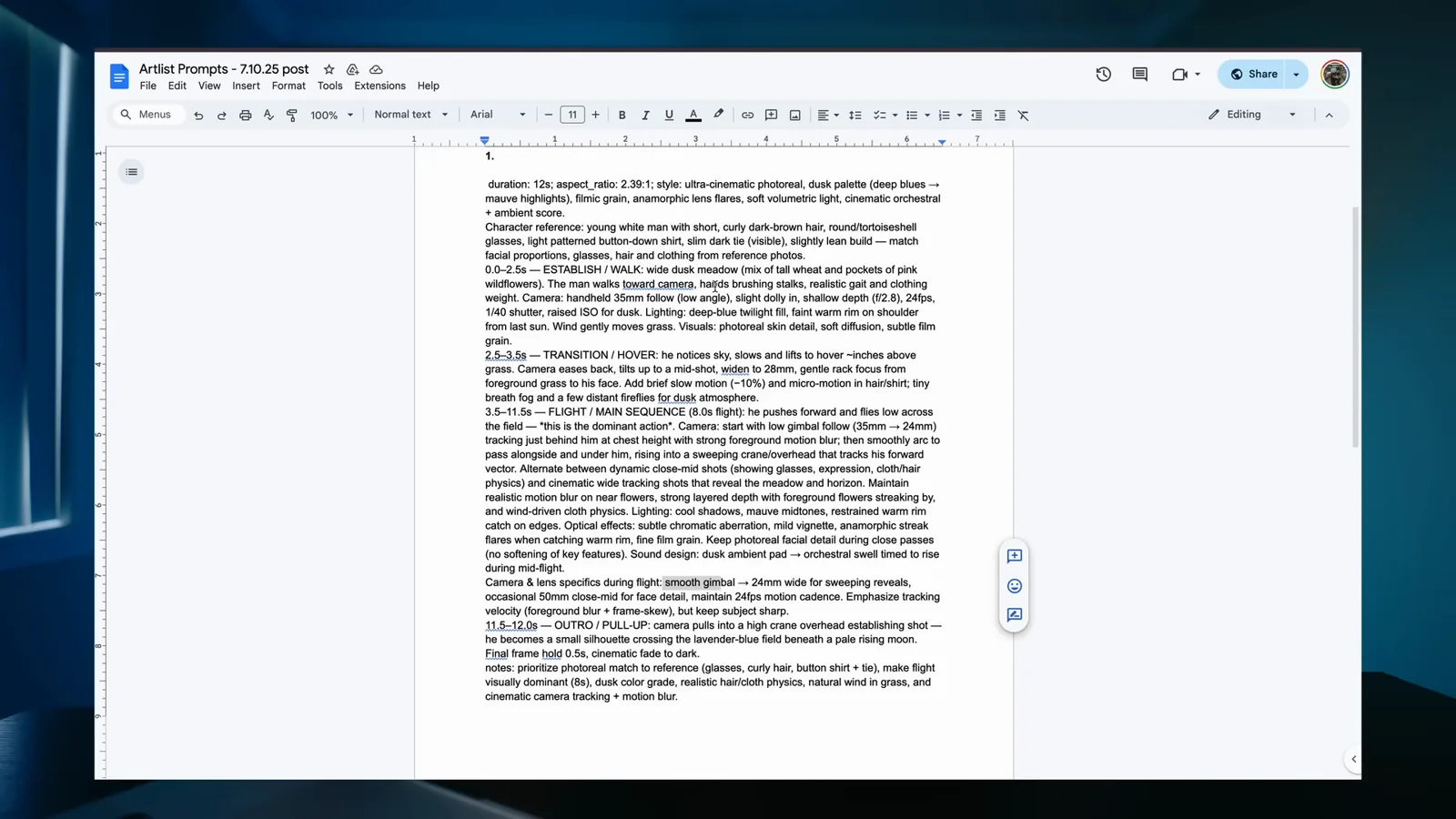Undo the last action
1456x819 pixels.
[x=198, y=116]
